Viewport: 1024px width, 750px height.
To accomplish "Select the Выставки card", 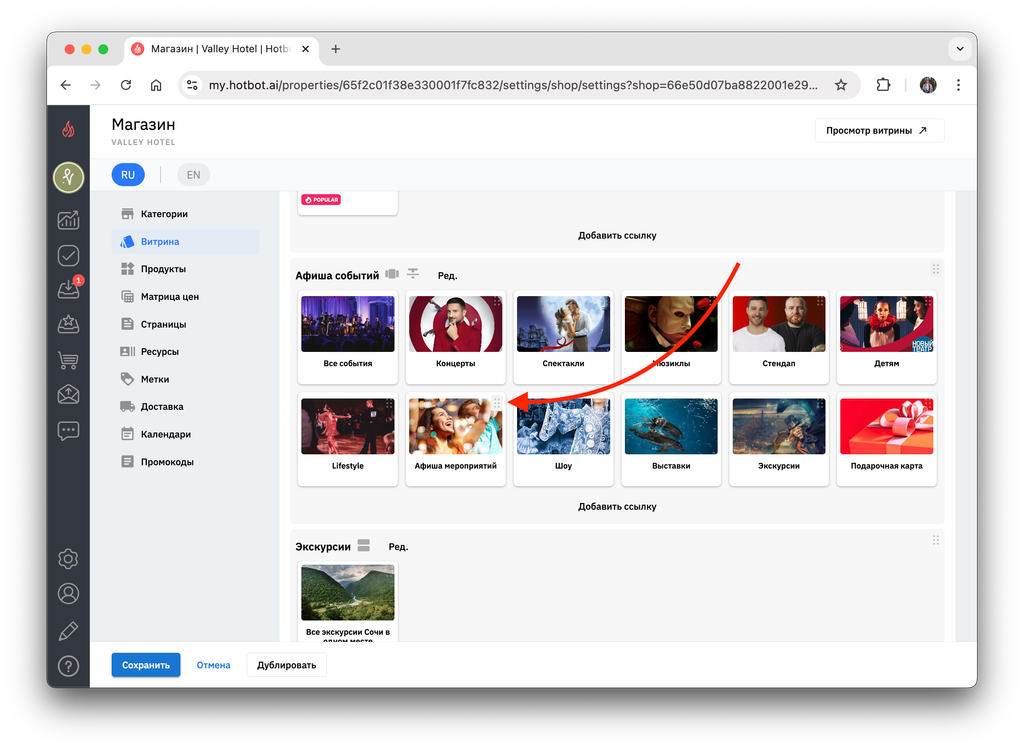I will click(x=671, y=440).
